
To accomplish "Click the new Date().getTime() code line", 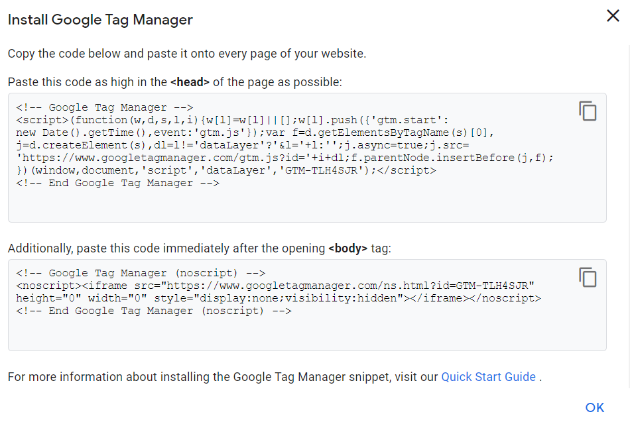I will click(255, 133).
